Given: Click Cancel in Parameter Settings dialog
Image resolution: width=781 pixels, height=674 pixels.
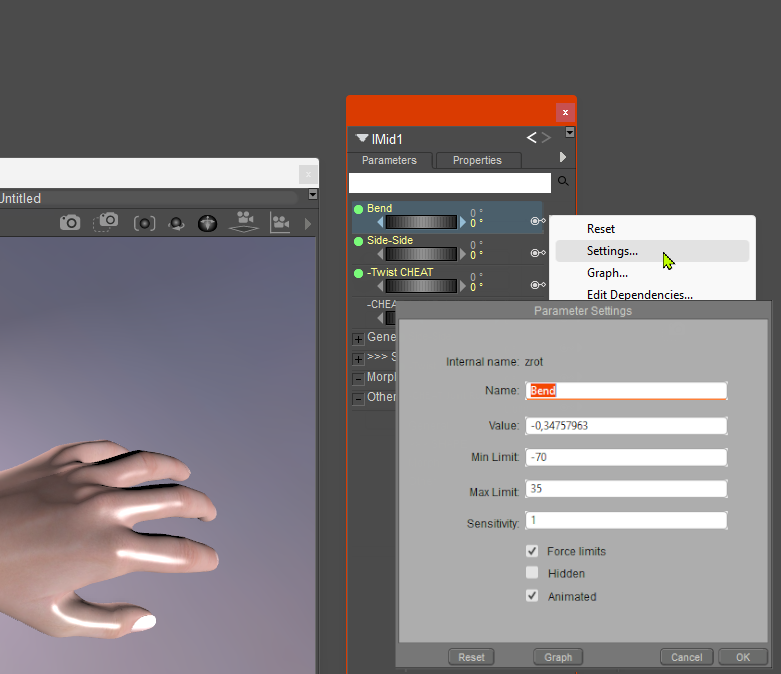Looking at the screenshot, I should pyautogui.click(x=686, y=657).
